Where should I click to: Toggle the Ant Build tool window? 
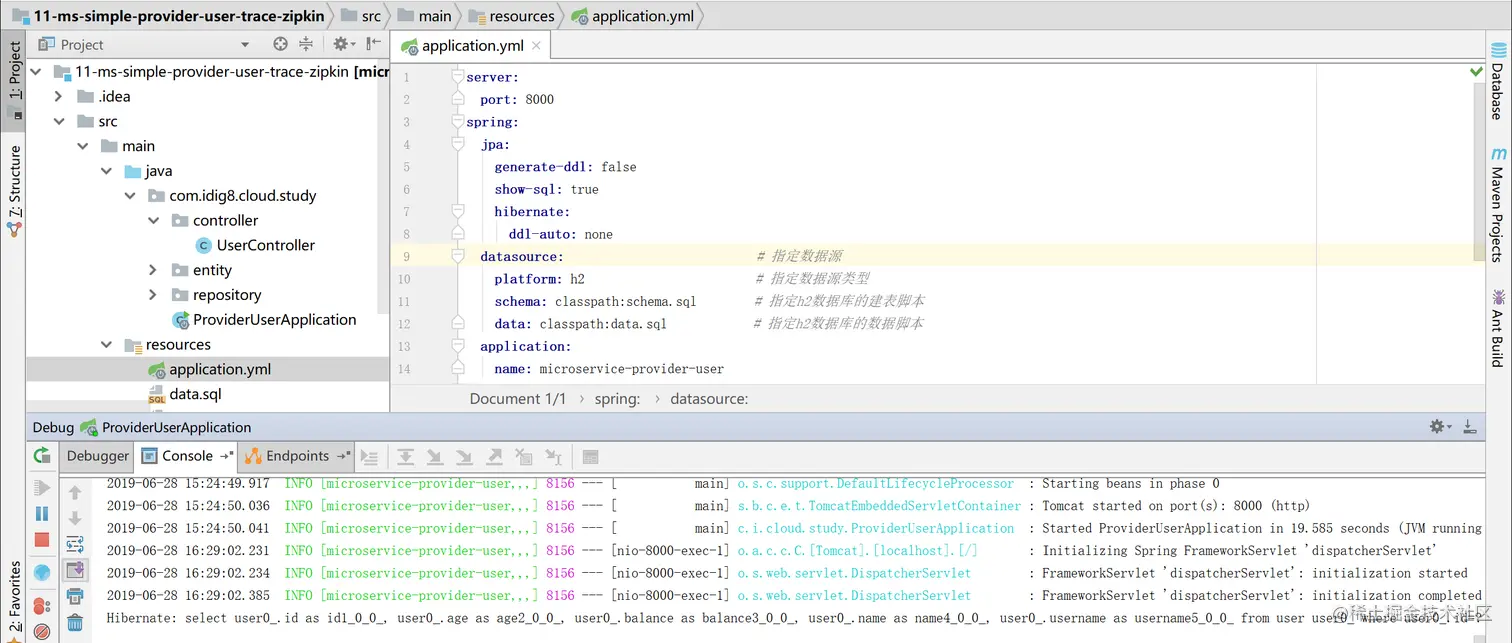tap(1498, 328)
